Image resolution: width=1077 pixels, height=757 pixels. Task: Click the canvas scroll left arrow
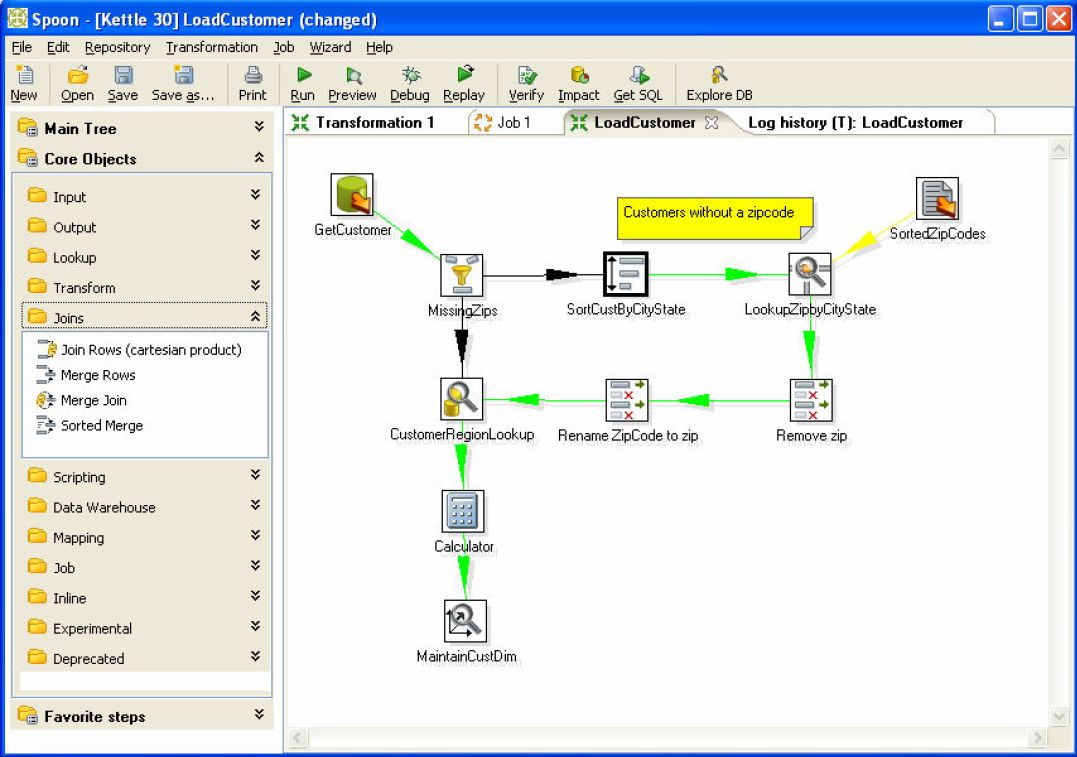[x=298, y=738]
